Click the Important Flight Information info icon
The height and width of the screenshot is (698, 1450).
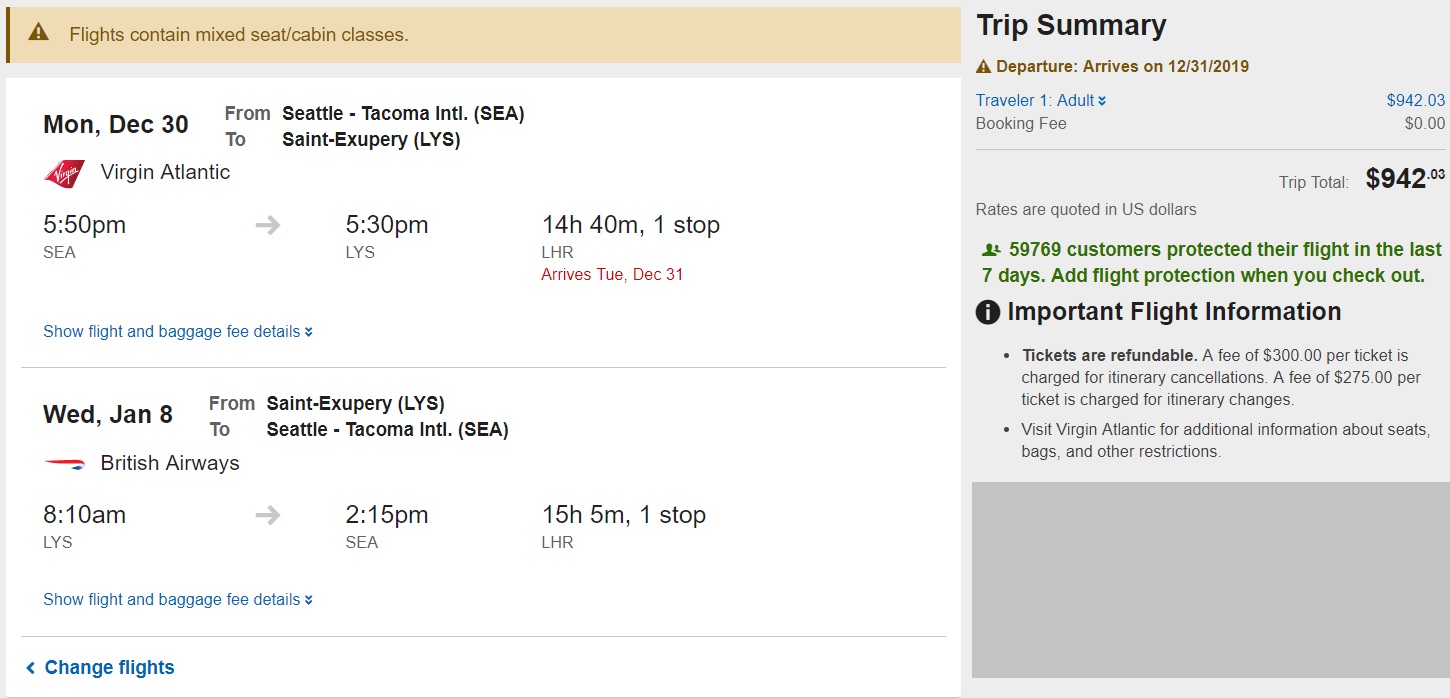[x=988, y=313]
